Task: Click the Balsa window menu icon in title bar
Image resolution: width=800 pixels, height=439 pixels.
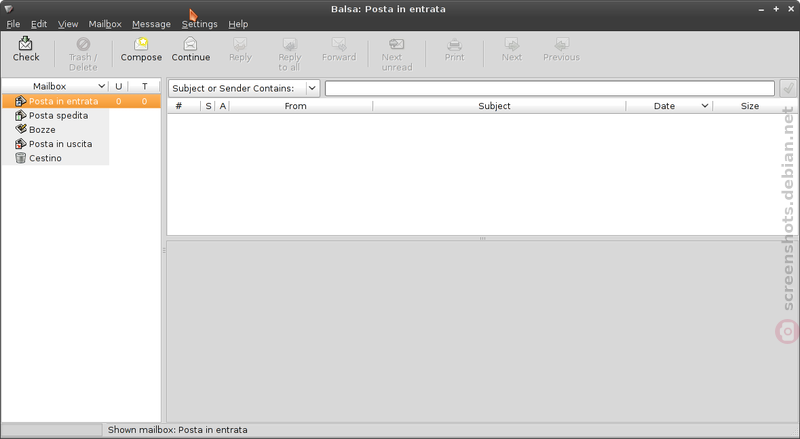Action: click(9, 9)
